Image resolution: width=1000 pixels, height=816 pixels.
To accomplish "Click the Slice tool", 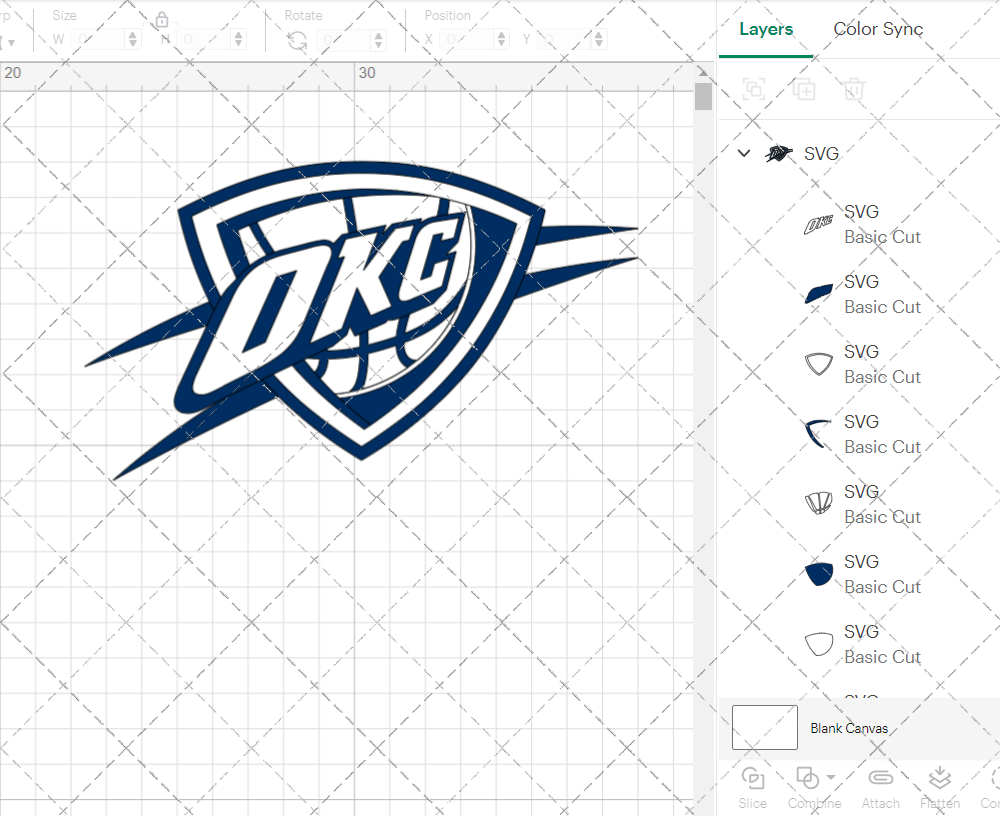I will [x=753, y=788].
